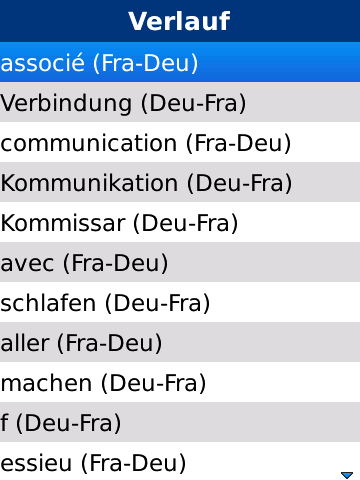Select Kommunikation from the history list

pos(180,182)
